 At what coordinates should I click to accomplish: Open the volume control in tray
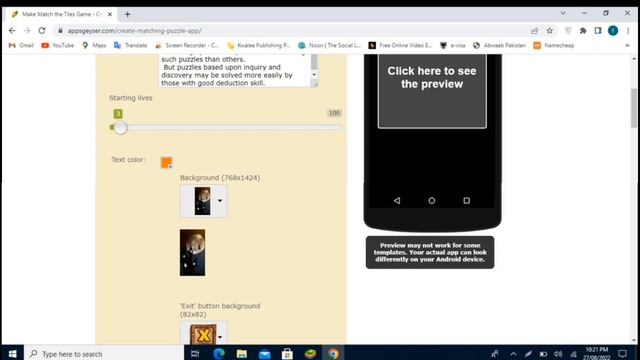[558, 354]
